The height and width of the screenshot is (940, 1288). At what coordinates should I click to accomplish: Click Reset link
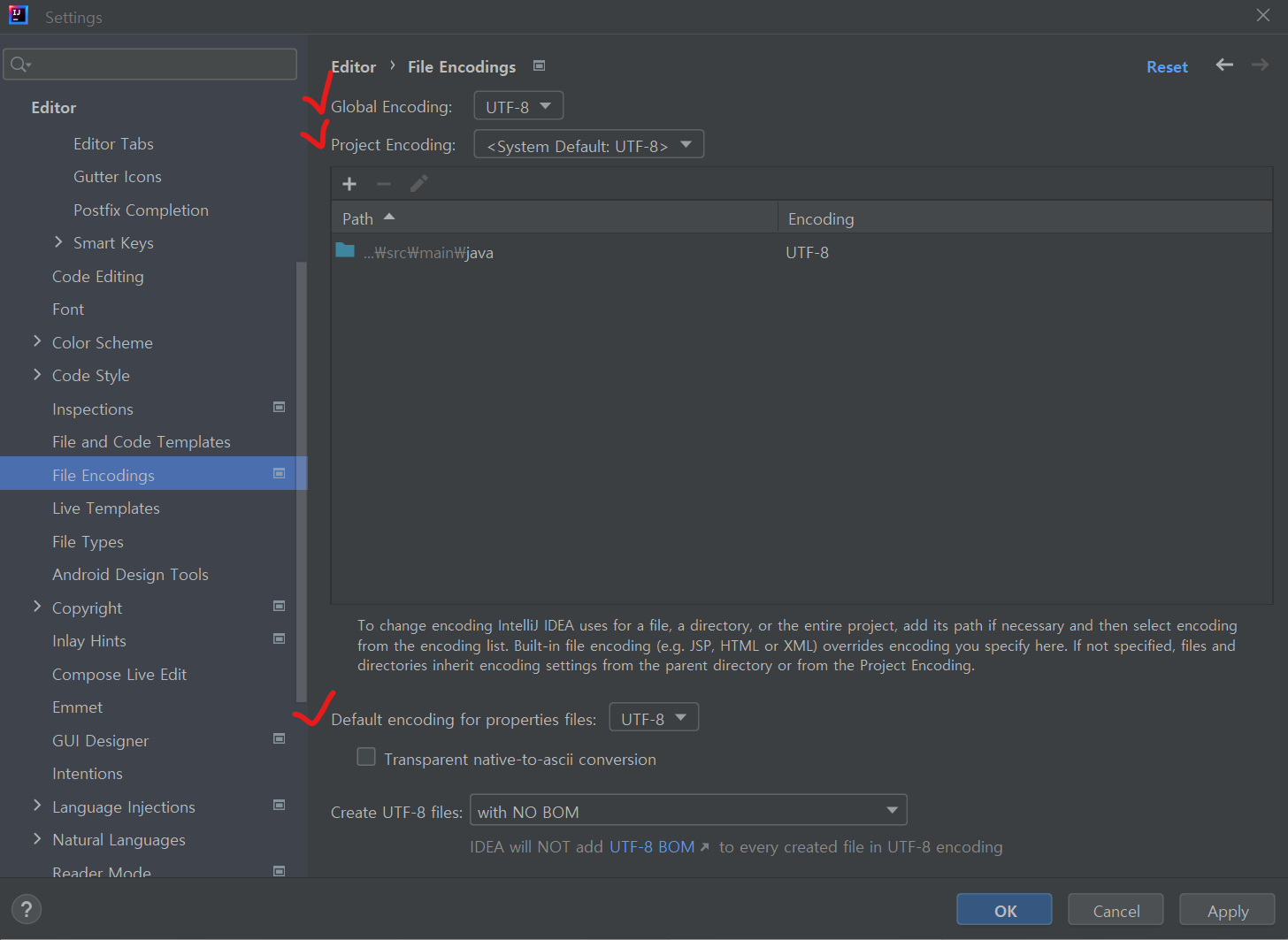pyautogui.click(x=1167, y=66)
